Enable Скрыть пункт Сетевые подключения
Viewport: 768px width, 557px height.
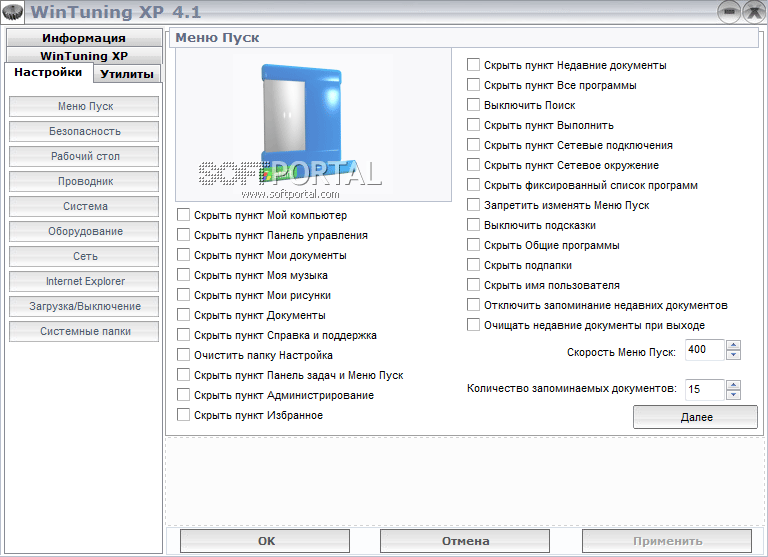click(x=474, y=145)
